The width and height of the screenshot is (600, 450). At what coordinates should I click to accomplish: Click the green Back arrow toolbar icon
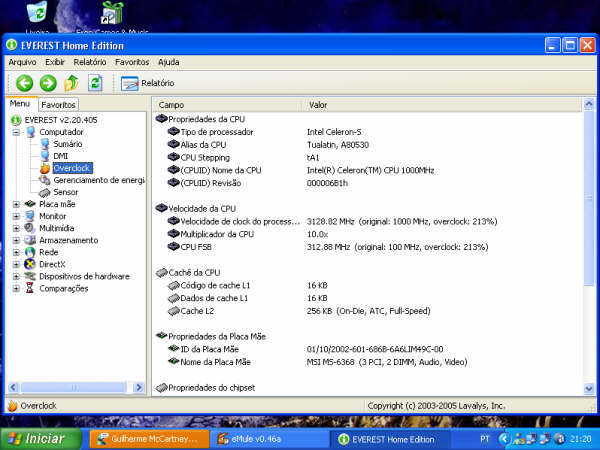point(24,83)
